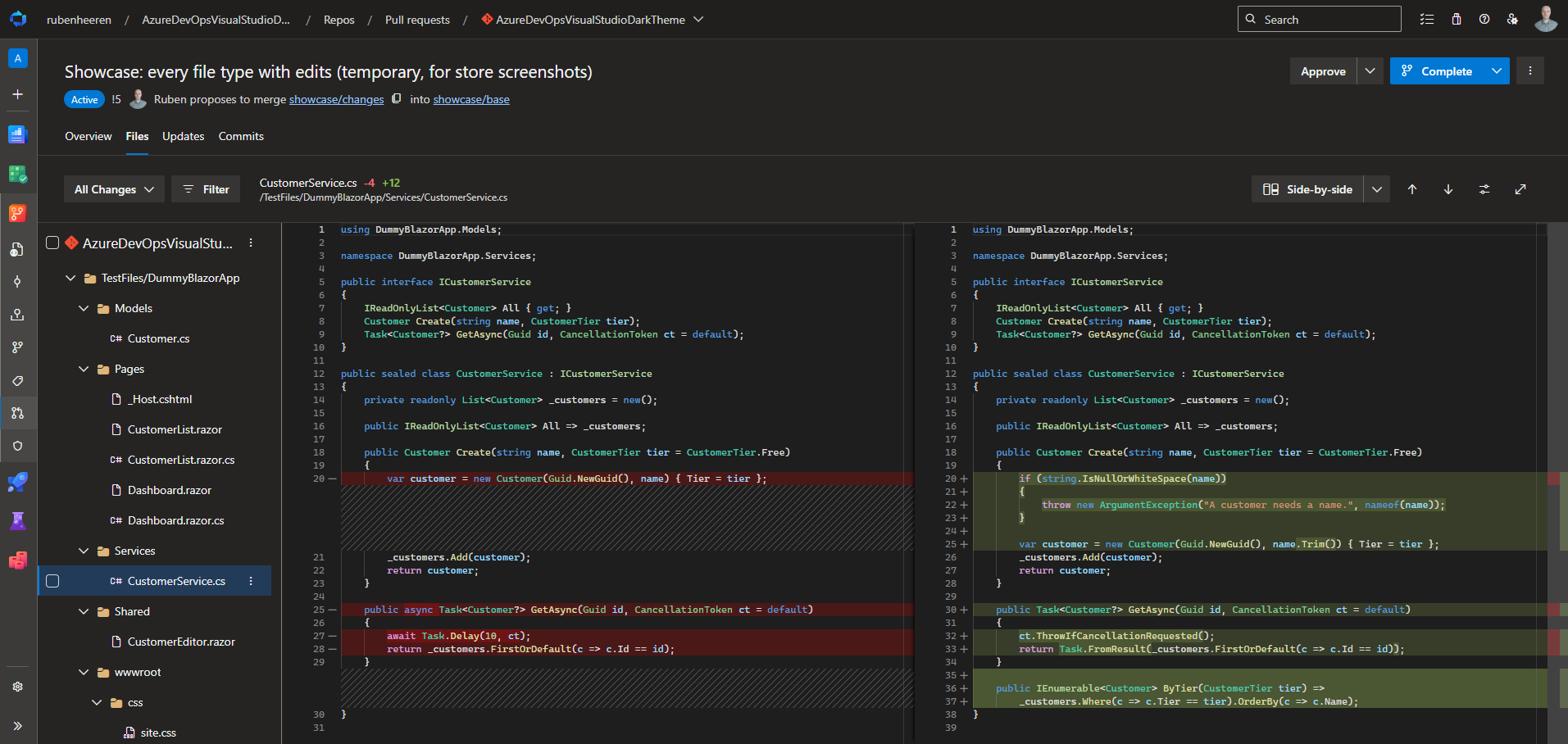The image size is (1568, 744).
Task: Open more options for CustomerService.cs row
Action: (251, 581)
